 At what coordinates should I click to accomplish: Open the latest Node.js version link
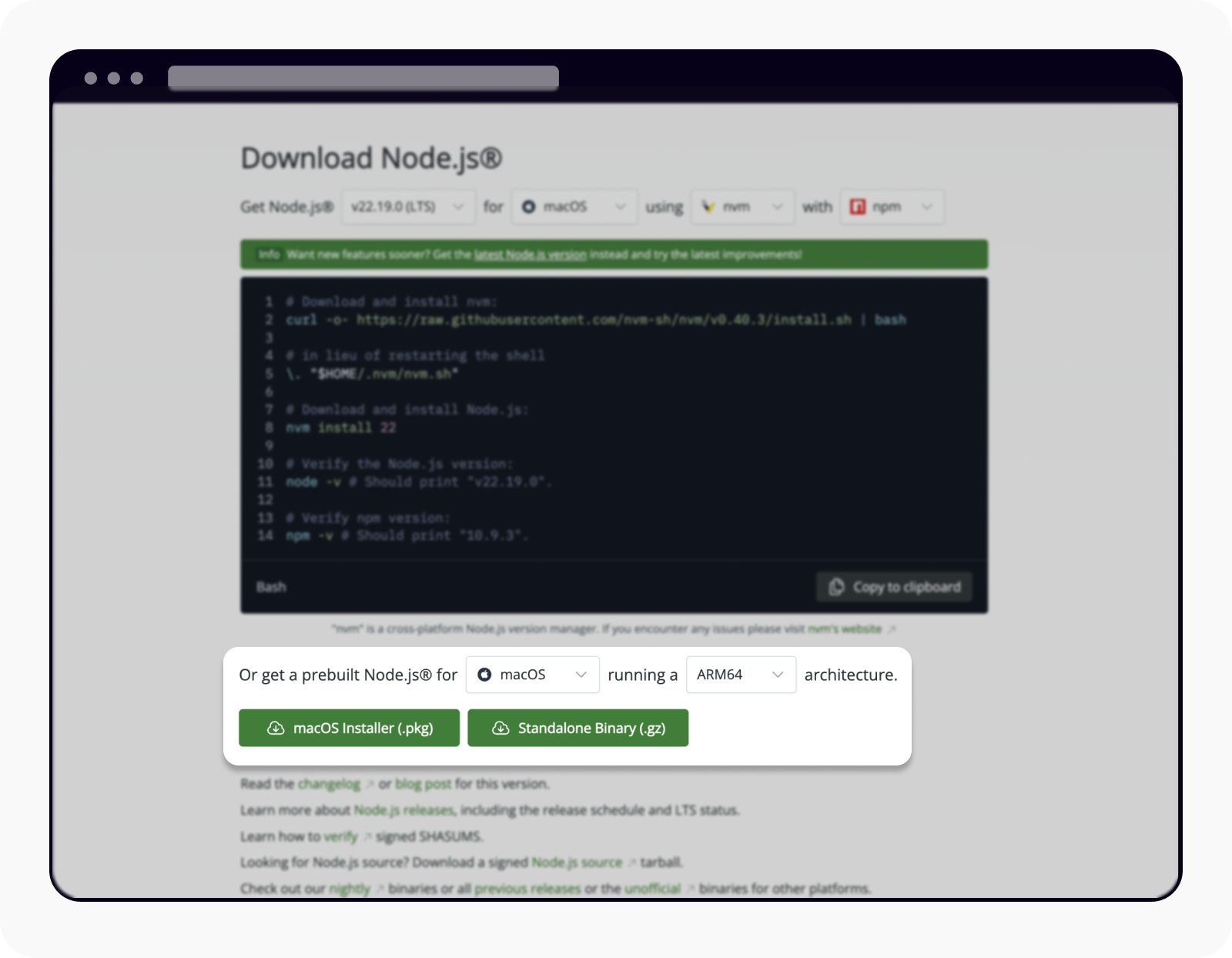(530, 255)
